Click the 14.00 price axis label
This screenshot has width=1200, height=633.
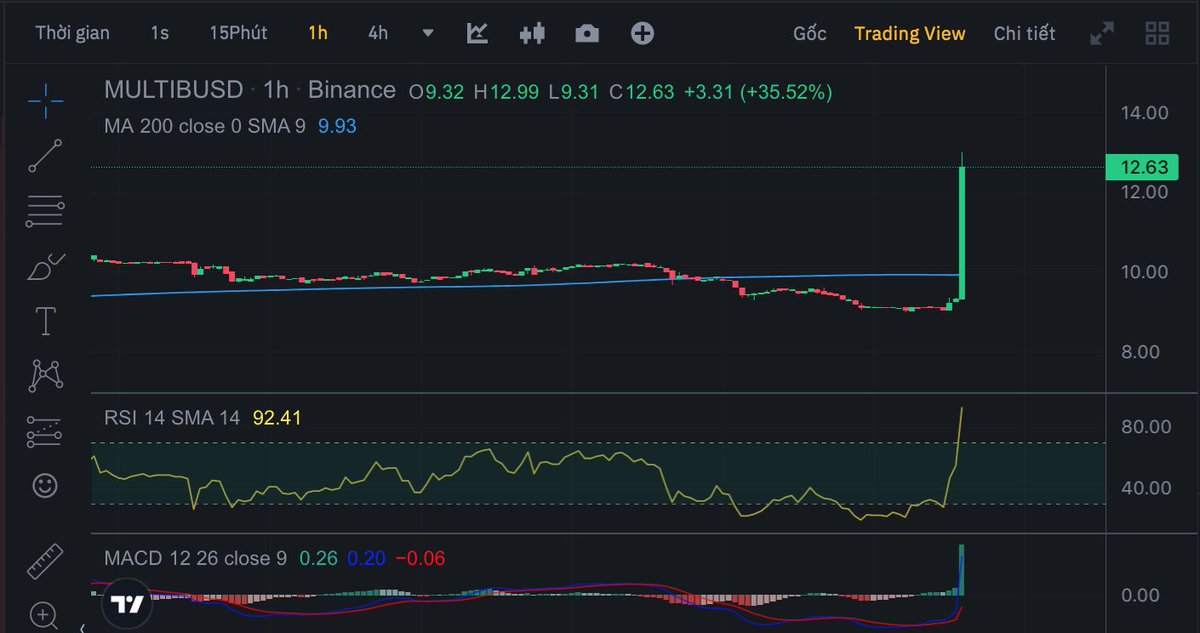tap(1144, 113)
